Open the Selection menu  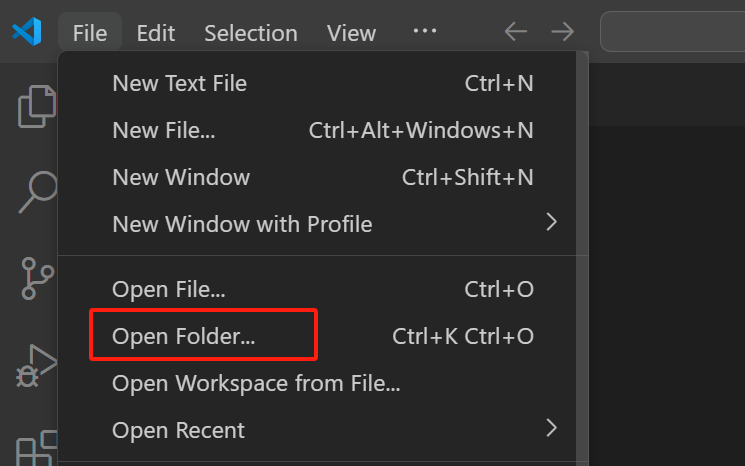[249, 33]
